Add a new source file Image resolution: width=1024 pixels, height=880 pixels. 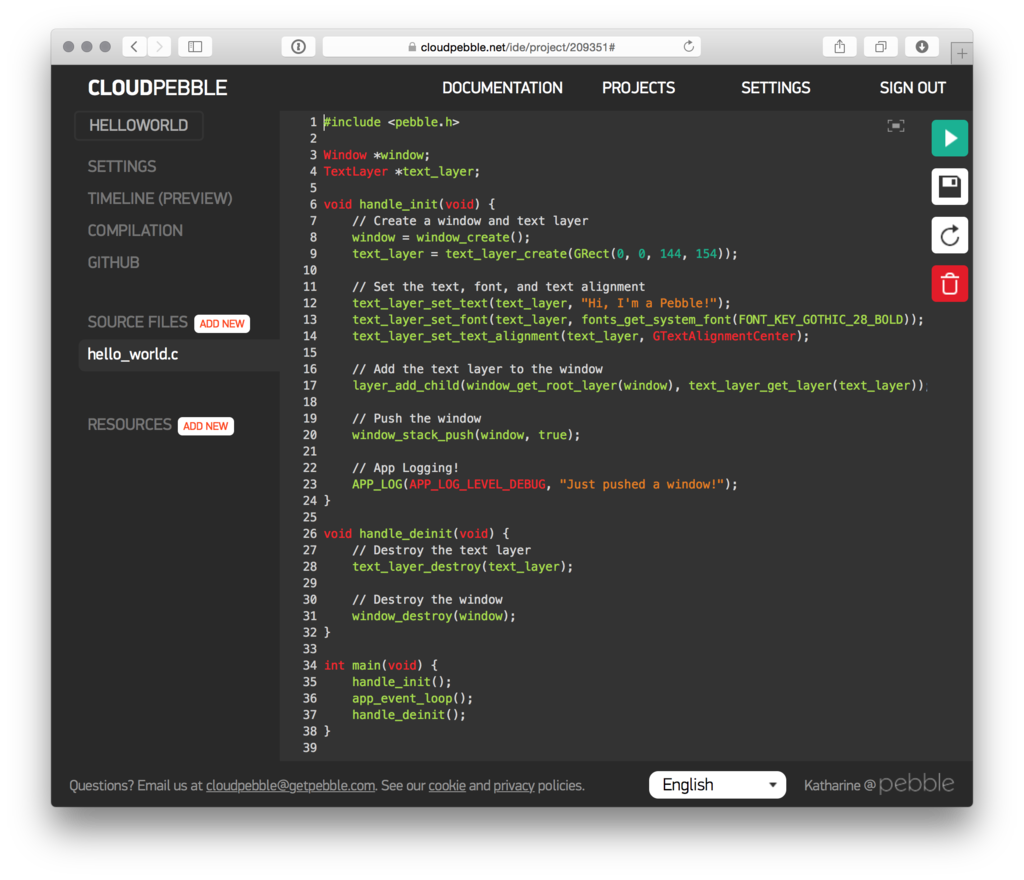pos(222,324)
